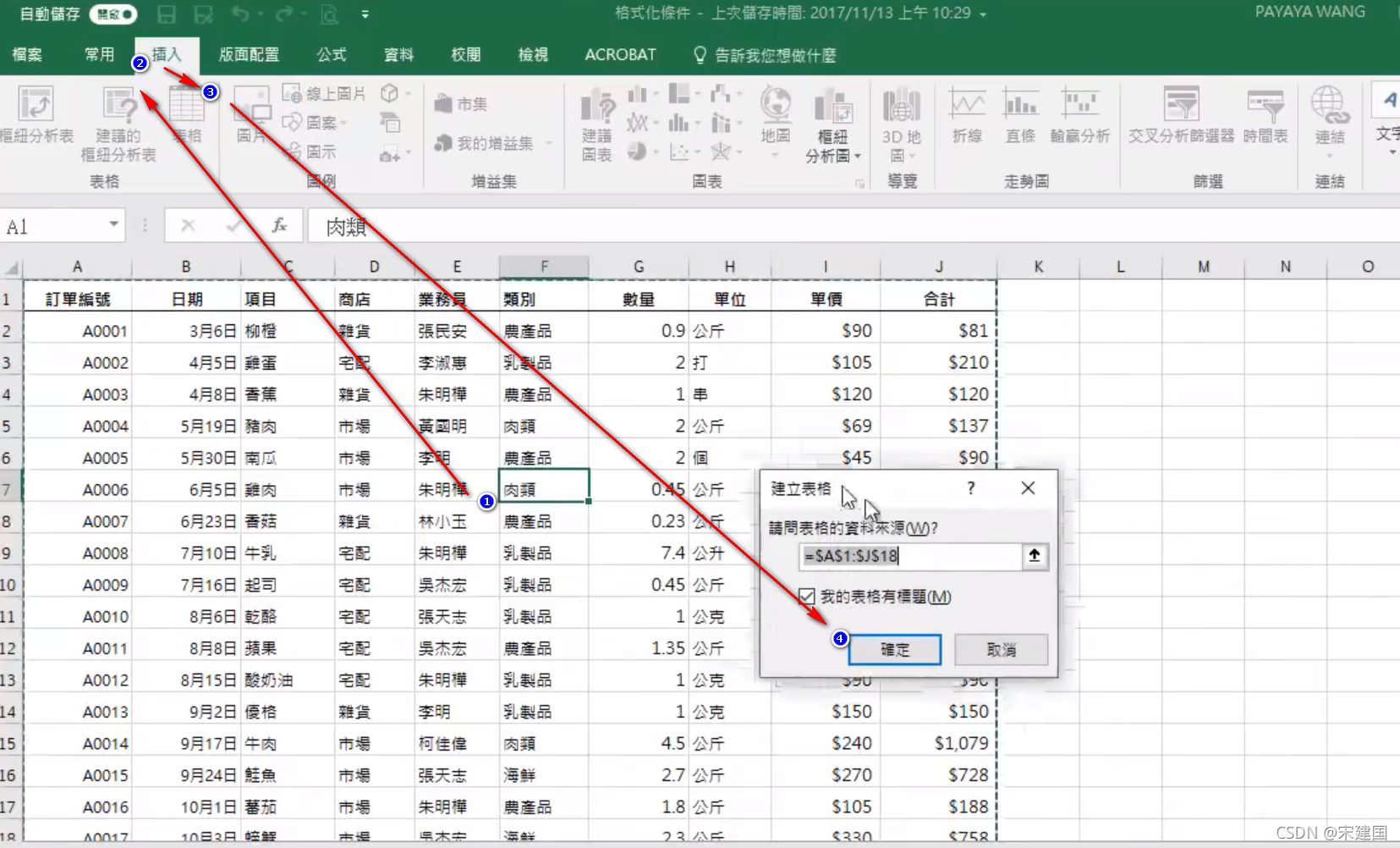Expand the account saved-time dropdown in title
Viewport: 1400px width, 848px height.
[983, 14]
